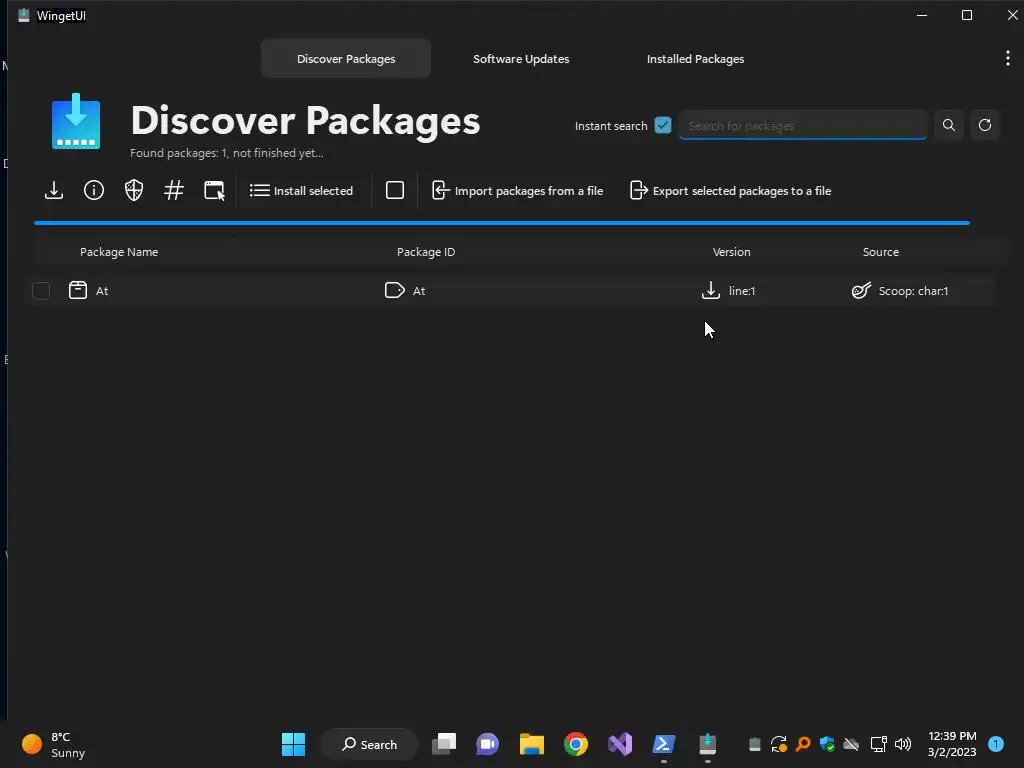Open the 8°C Sunny weather widget

pos(54,744)
